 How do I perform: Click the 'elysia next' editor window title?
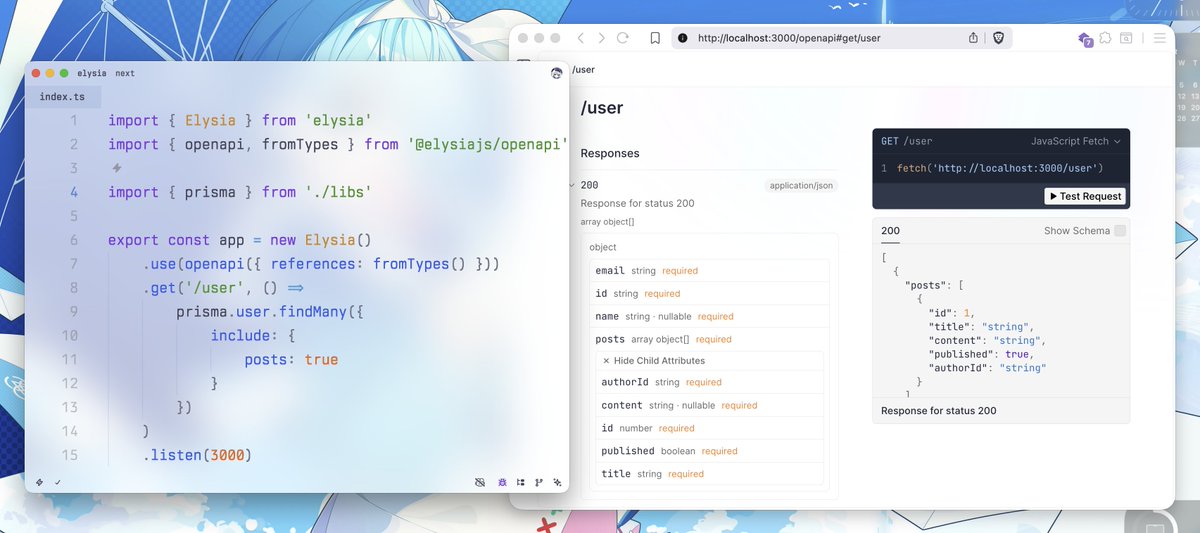pyautogui.click(x=105, y=73)
